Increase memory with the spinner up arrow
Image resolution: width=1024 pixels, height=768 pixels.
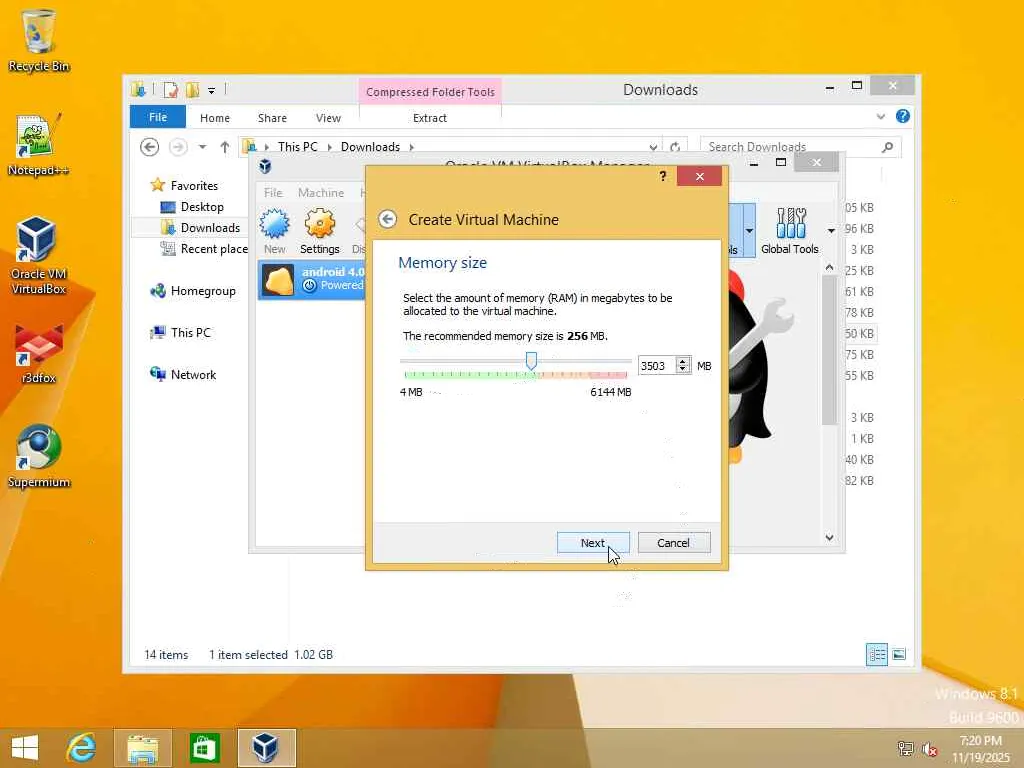(682, 360)
